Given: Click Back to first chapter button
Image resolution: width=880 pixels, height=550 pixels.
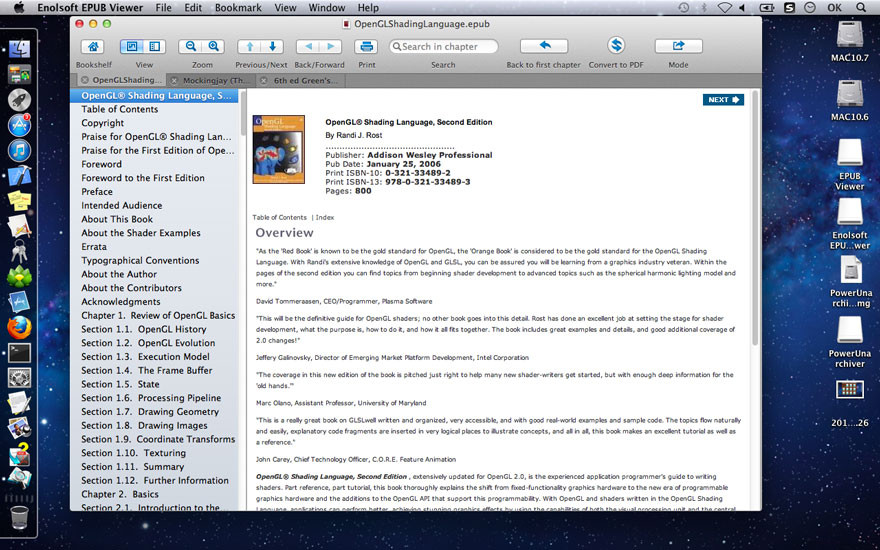Looking at the screenshot, I should pos(544,46).
